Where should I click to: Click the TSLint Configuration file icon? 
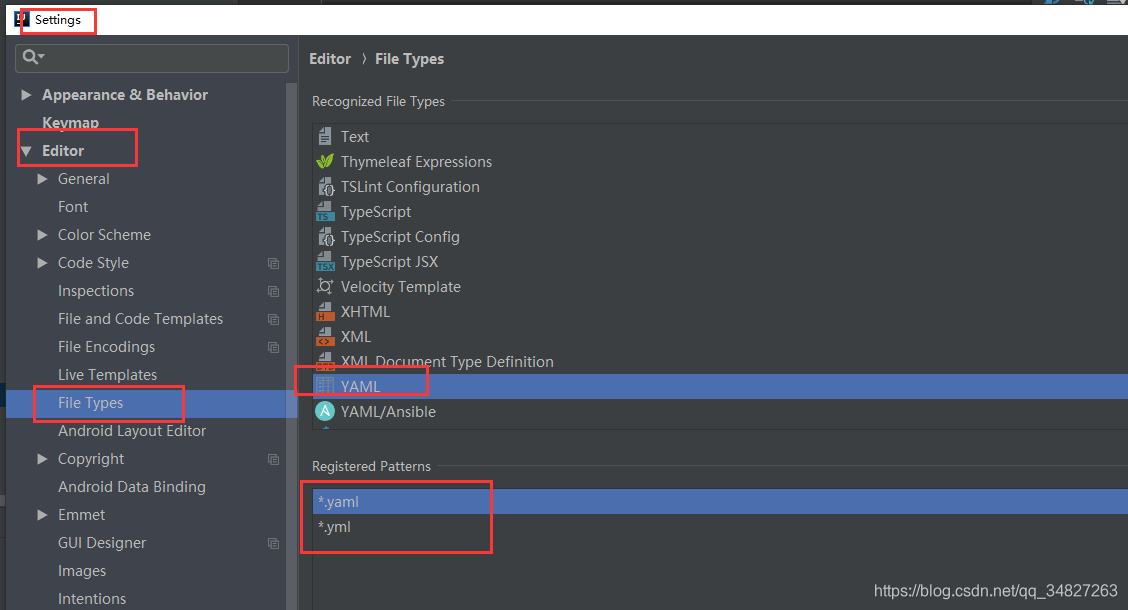326,187
